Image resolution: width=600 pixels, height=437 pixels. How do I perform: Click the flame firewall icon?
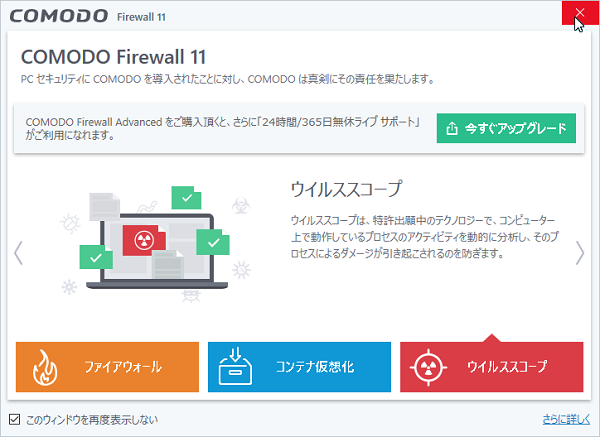[45, 367]
